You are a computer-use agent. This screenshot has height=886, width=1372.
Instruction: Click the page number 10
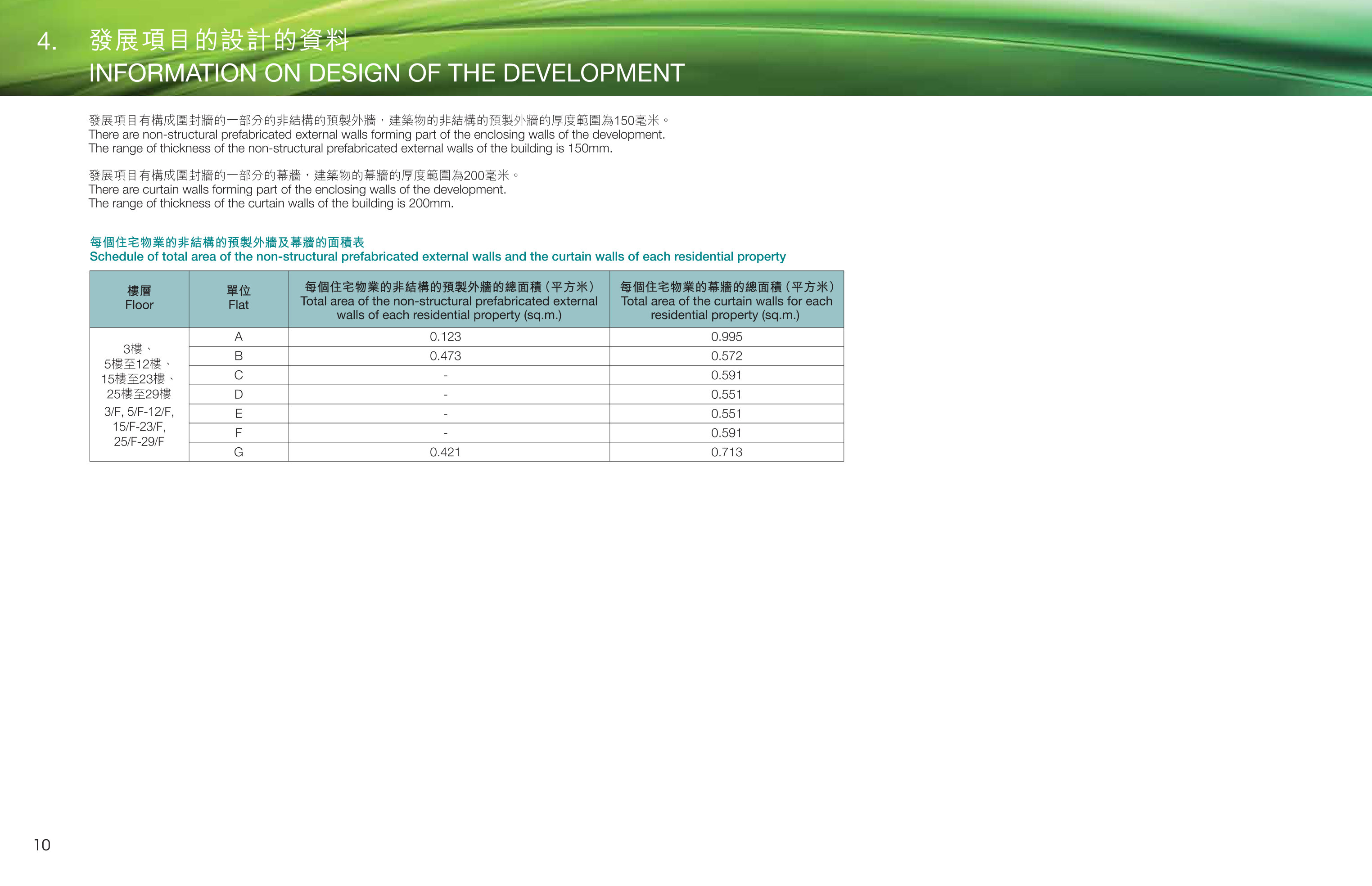42,845
